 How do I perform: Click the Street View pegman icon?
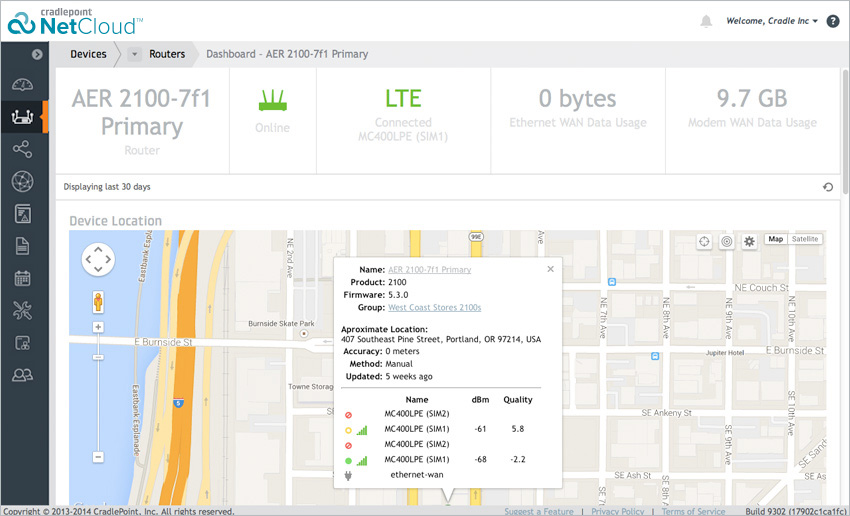[x=98, y=302]
